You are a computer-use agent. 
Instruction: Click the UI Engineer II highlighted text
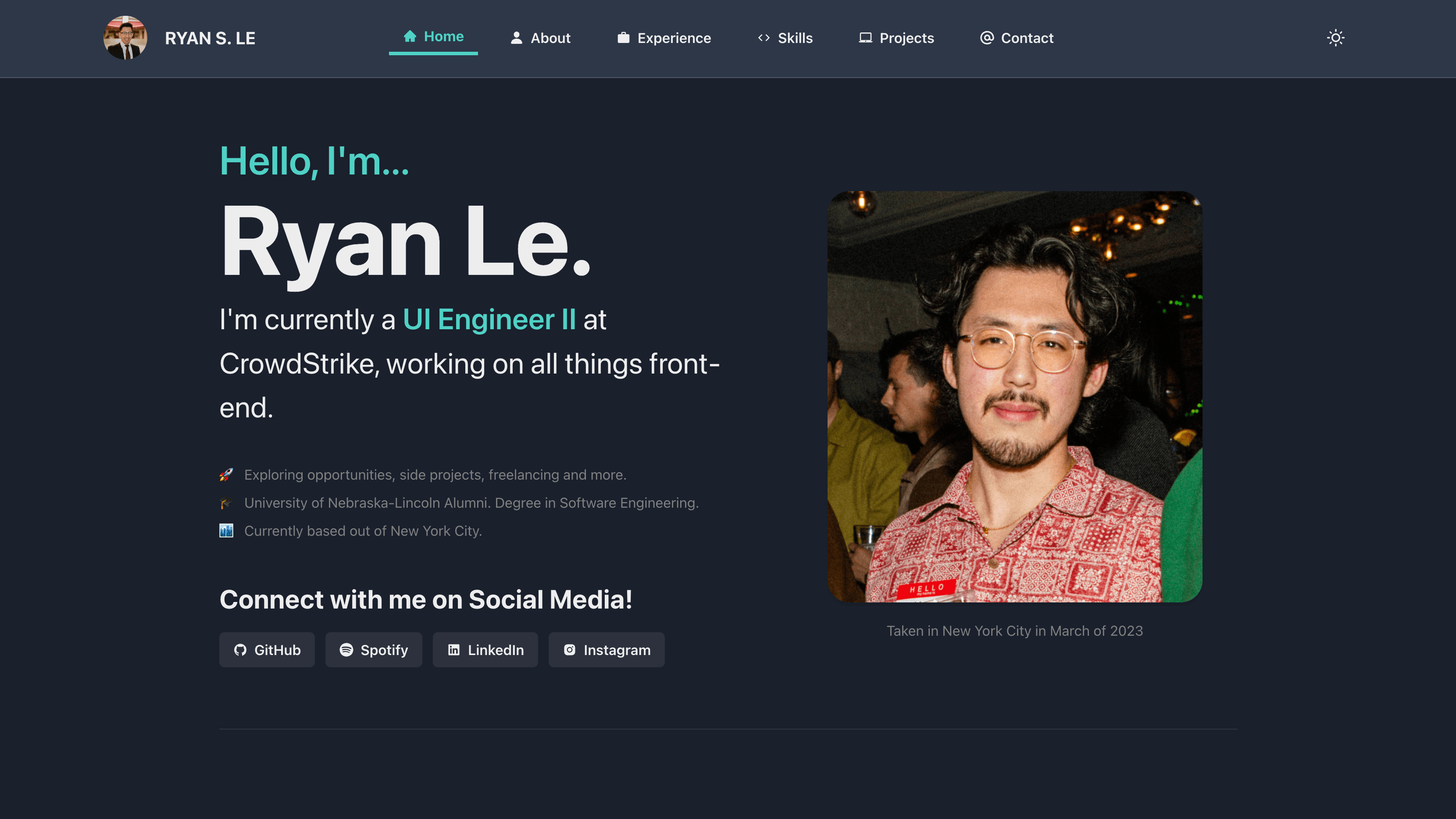click(489, 320)
